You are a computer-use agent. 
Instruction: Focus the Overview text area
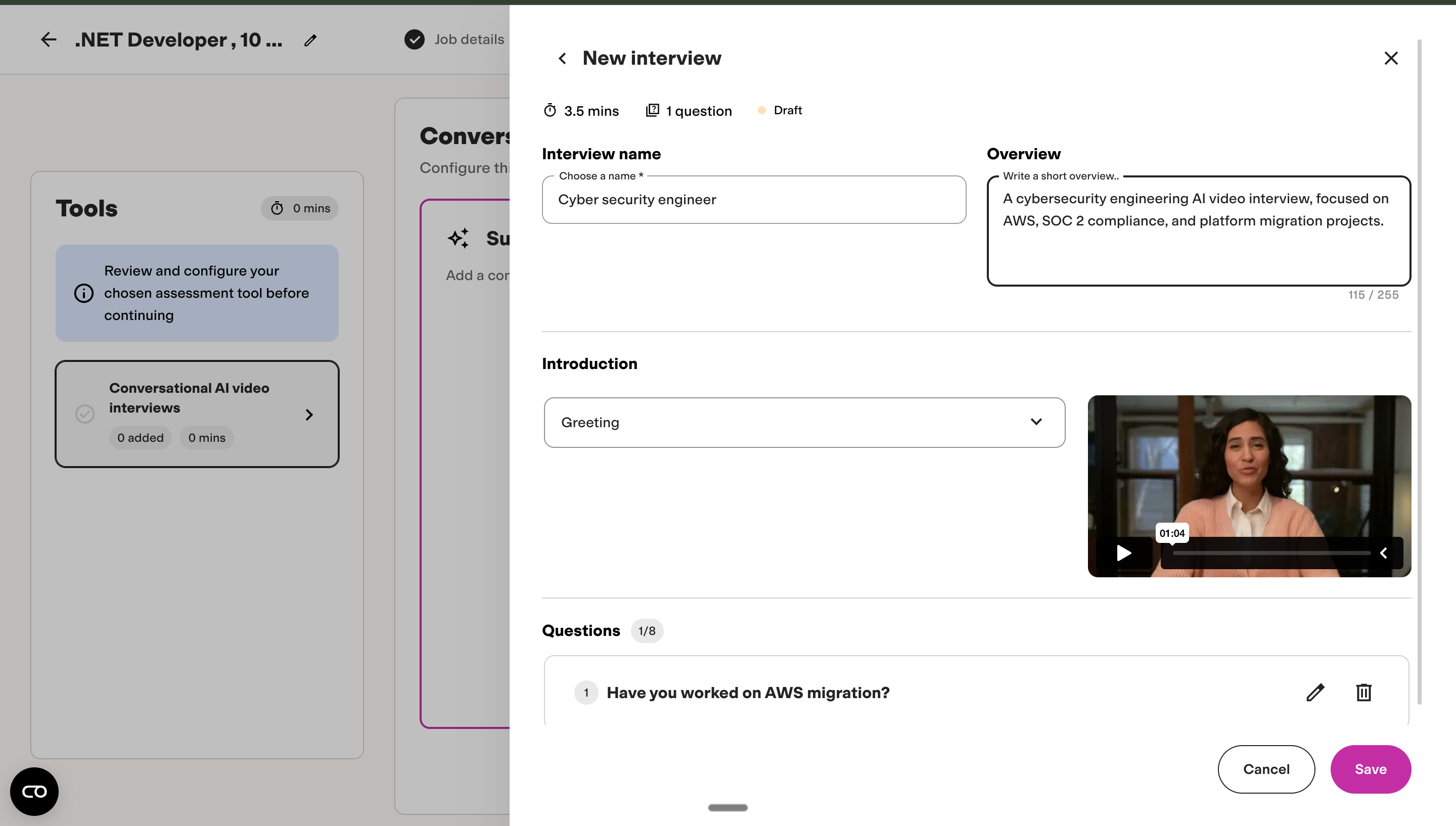click(1199, 231)
